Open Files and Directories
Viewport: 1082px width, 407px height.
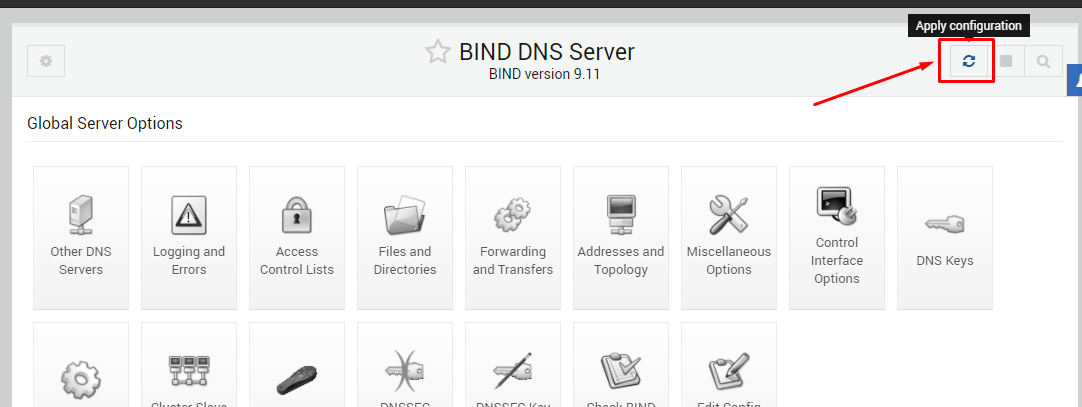pyautogui.click(x=405, y=237)
